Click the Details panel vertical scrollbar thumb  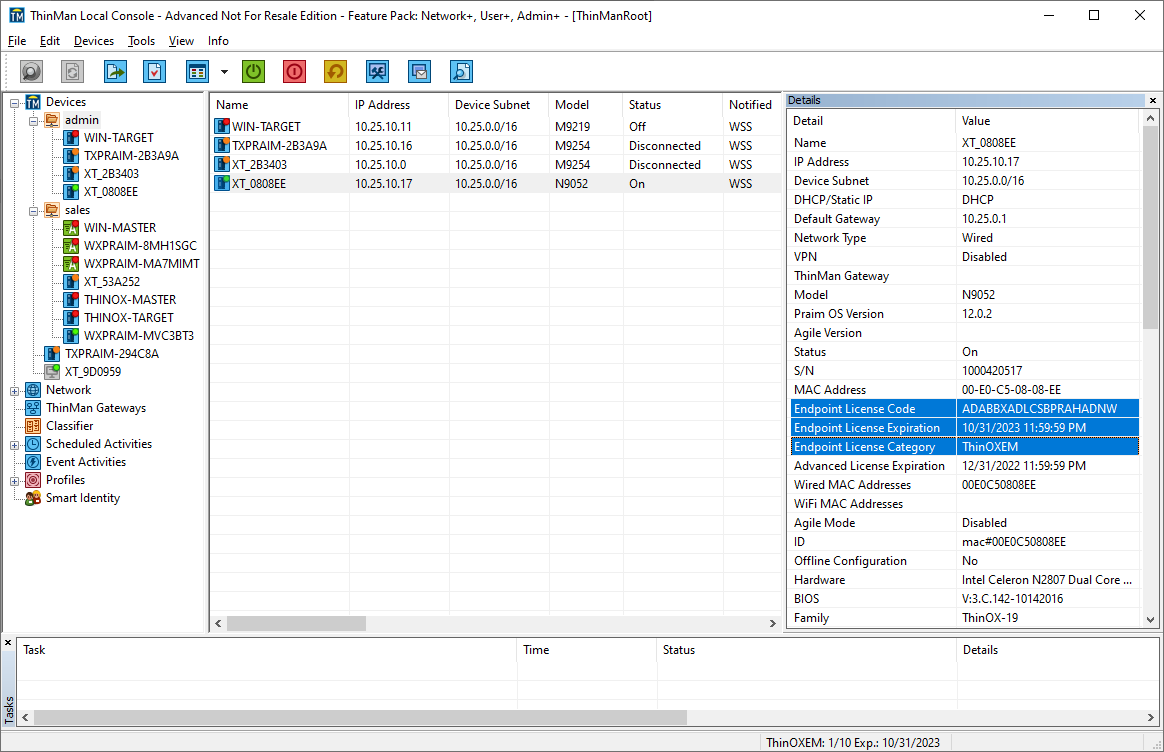[1150, 228]
